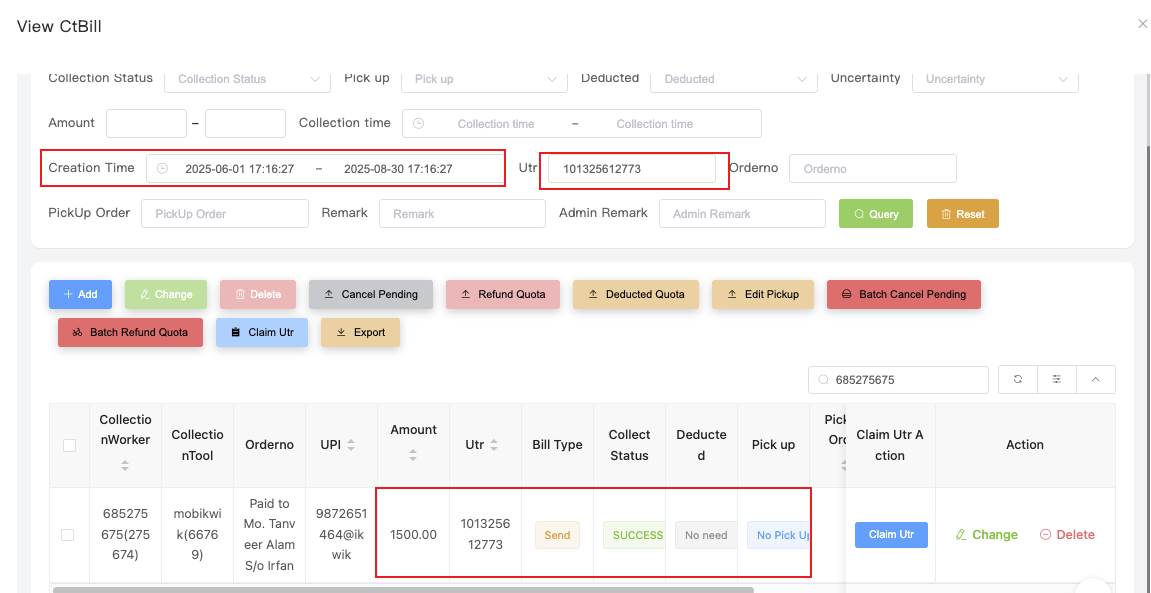Viewport: 1151px width, 593px height.
Task: Click the Batch Cancel Pending button
Action: (x=903, y=295)
